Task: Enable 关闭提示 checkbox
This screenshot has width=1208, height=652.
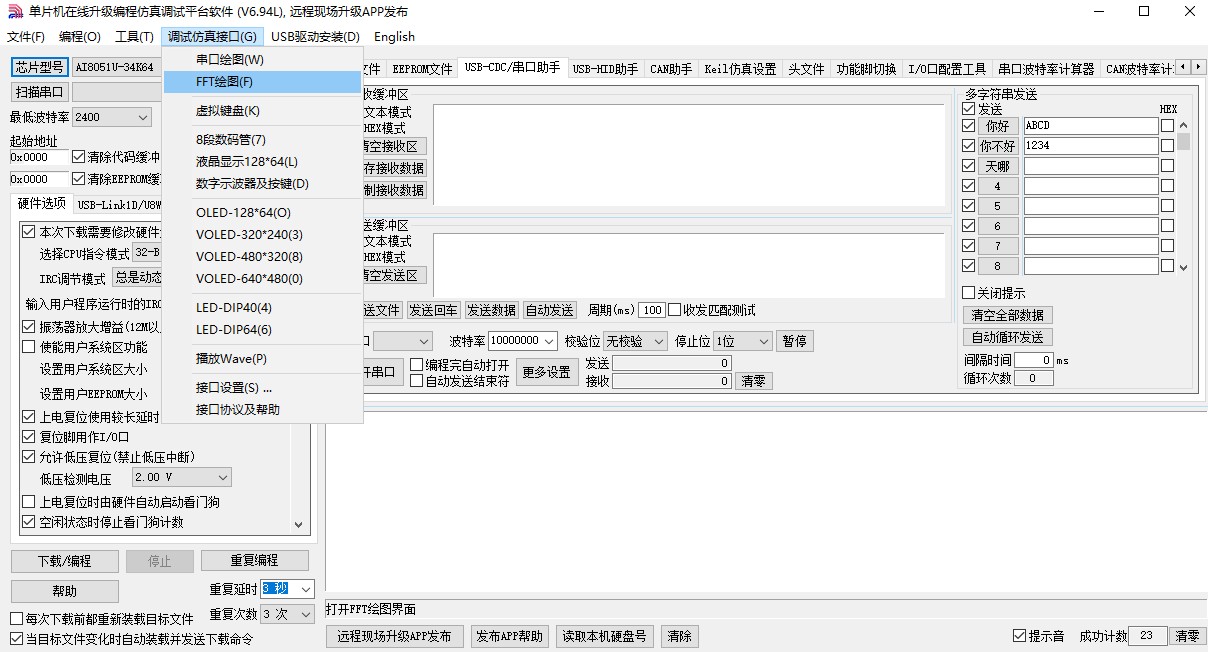Action: click(968, 293)
